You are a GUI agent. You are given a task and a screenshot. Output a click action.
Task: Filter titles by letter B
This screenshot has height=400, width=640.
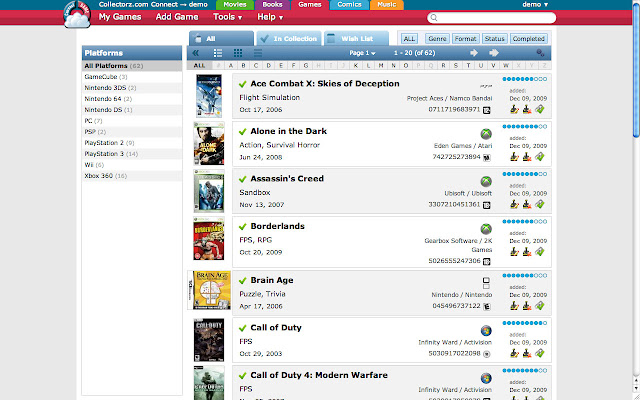pos(244,65)
